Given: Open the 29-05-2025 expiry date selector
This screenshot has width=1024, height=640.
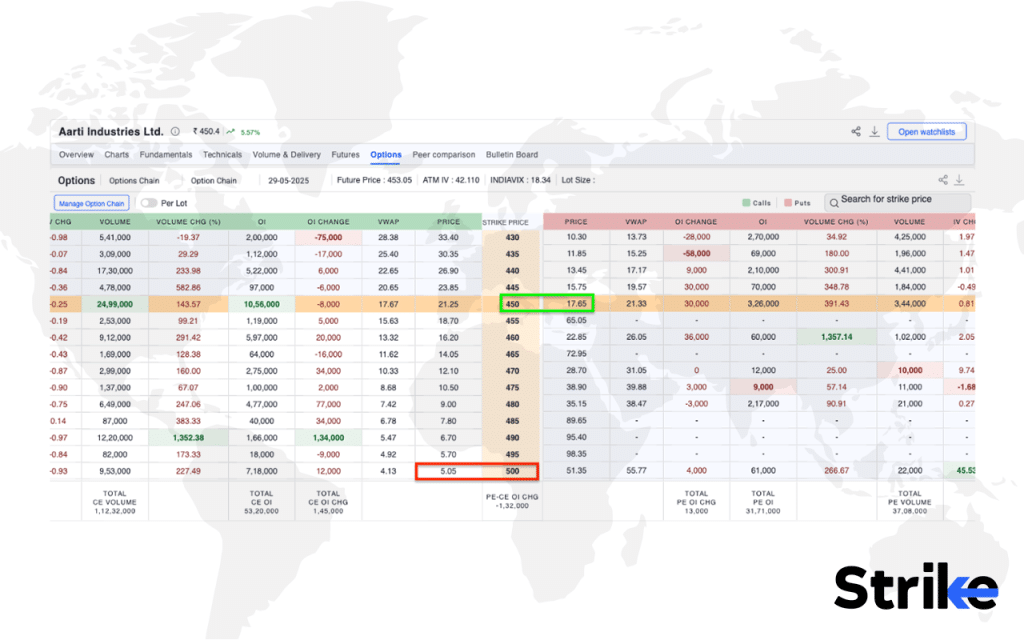Looking at the screenshot, I should [289, 180].
